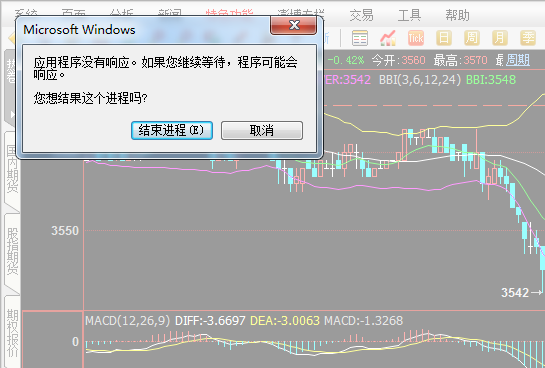Image resolution: width=545 pixels, height=368 pixels.
Task: Click the MACD(12,26,9) indicator label
Action: click(x=128, y=320)
